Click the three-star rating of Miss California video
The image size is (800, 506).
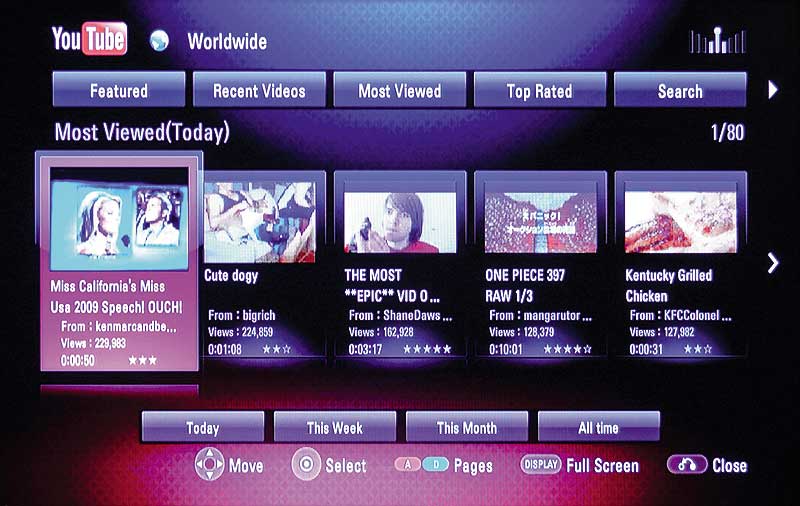[142, 361]
